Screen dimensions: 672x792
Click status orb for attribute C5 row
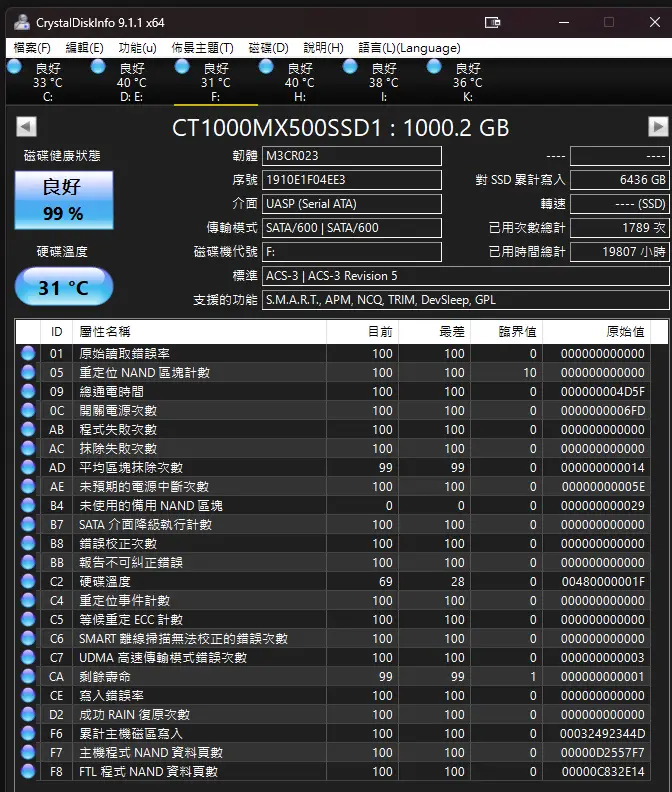28,619
